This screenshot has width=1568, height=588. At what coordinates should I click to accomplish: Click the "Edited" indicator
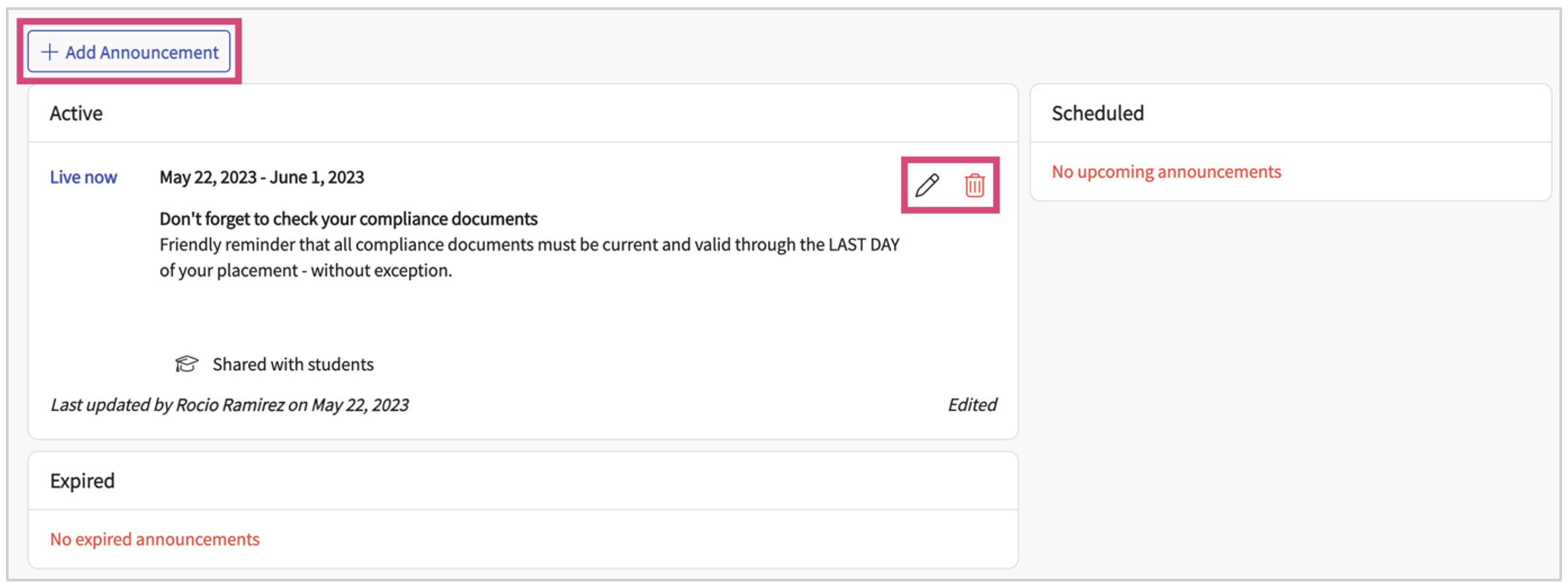click(972, 405)
